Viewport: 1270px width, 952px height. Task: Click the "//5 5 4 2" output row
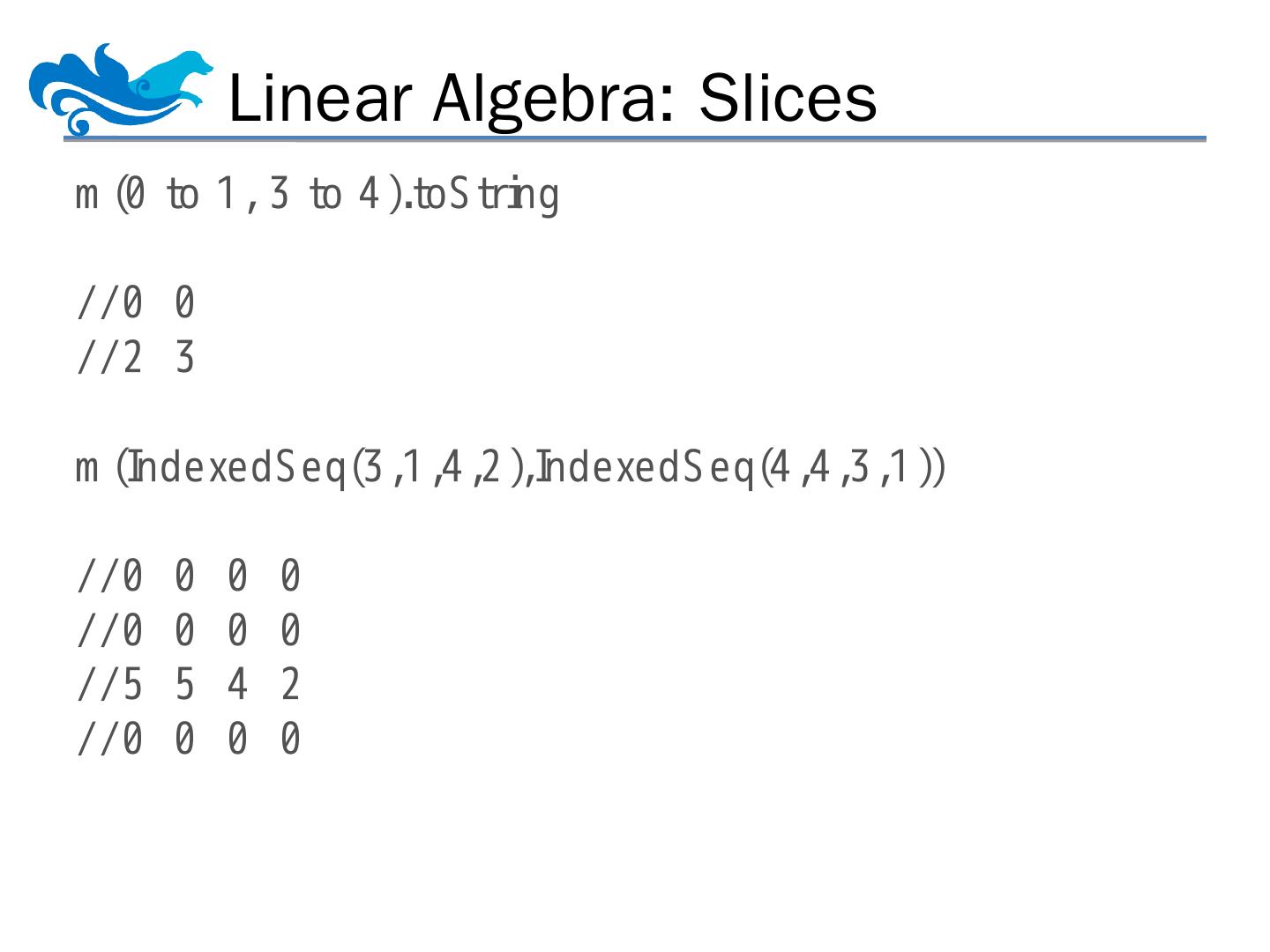(190, 685)
